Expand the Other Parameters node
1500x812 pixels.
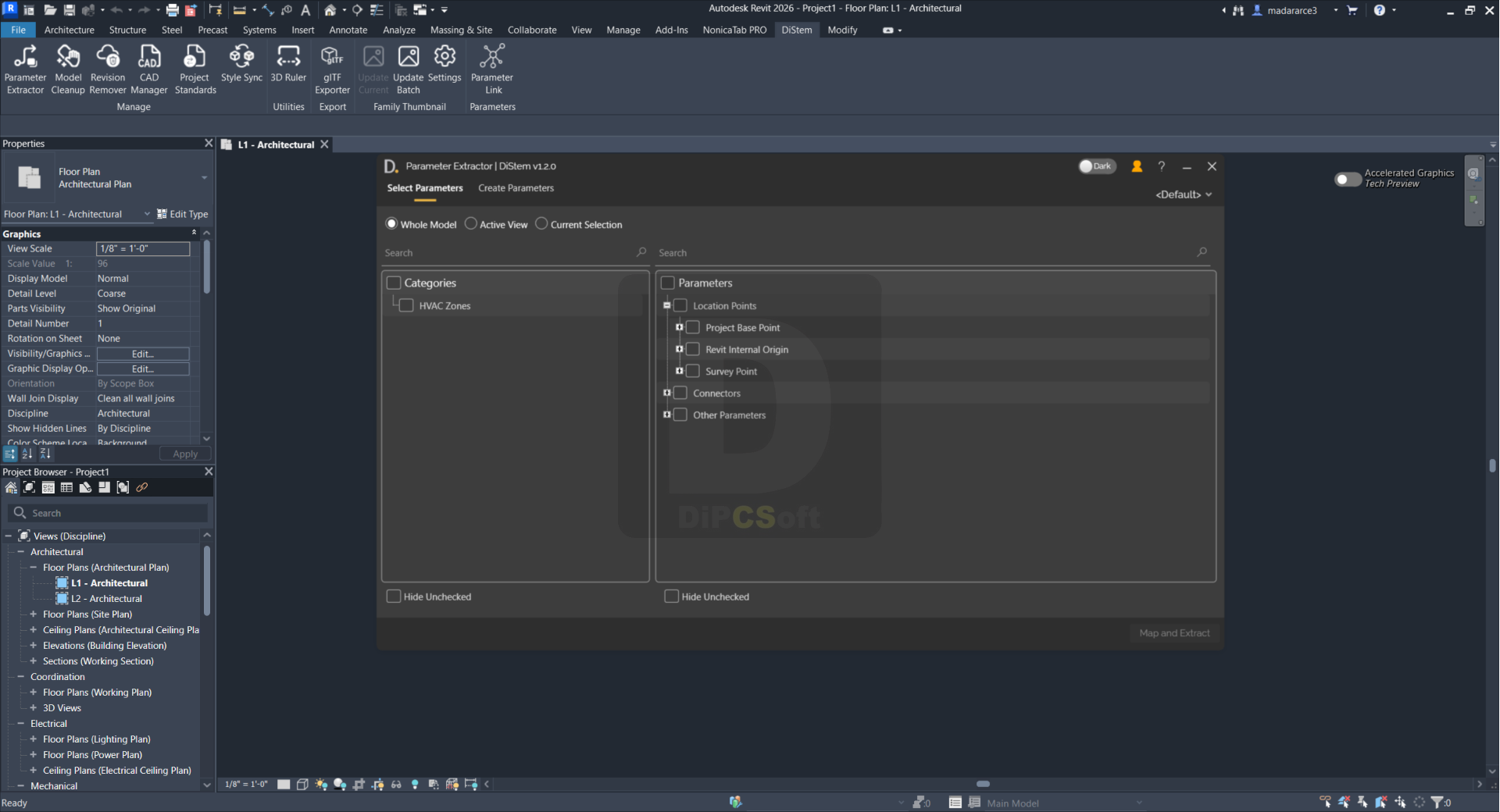(667, 415)
